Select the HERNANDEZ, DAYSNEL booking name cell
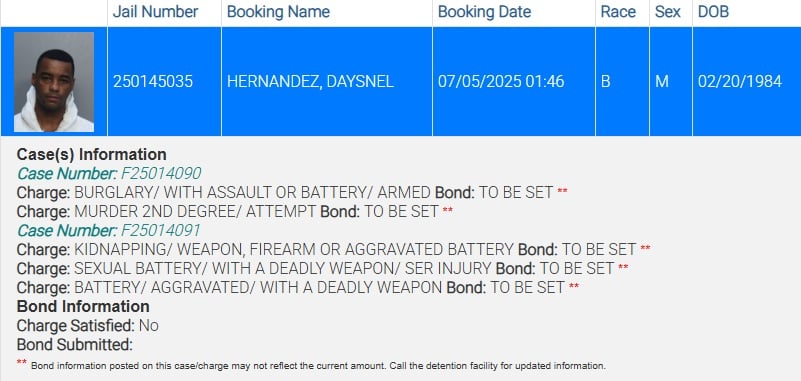801x381 pixels. (x=326, y=82)
